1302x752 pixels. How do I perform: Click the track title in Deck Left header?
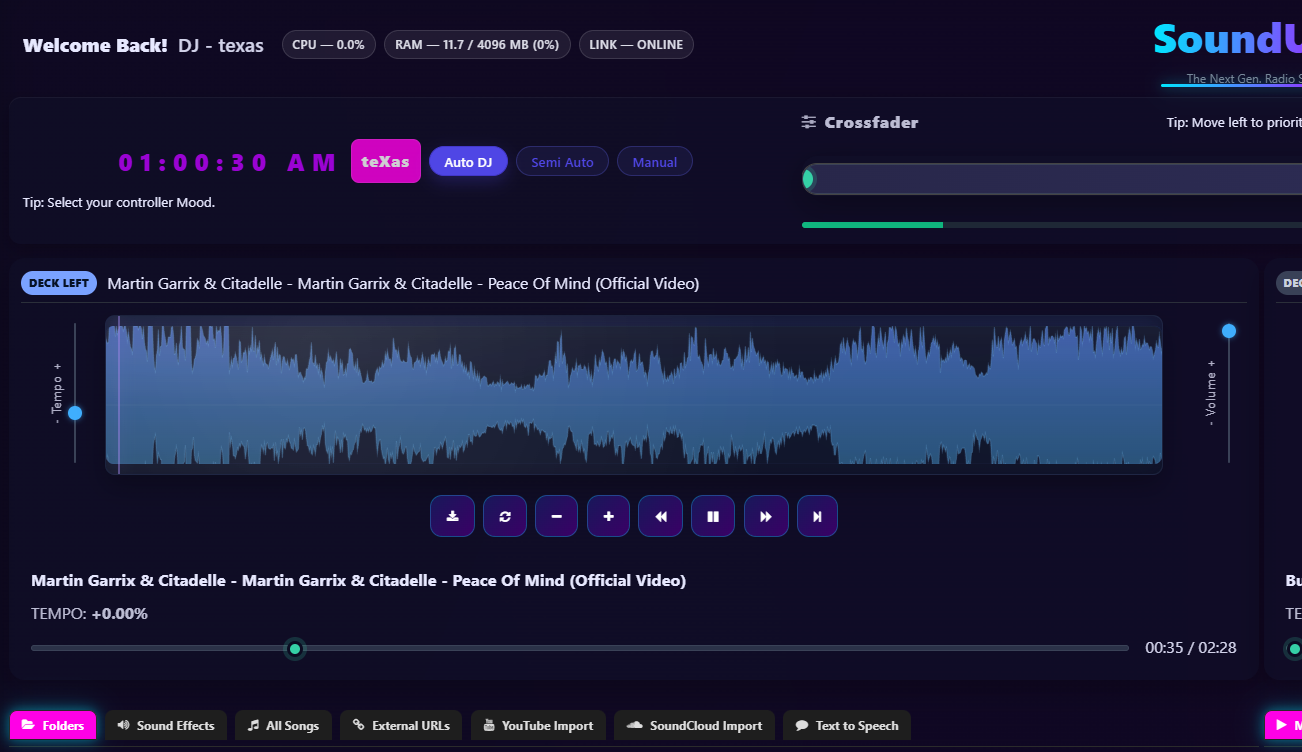pyautogui.click(x=403, y=283)
